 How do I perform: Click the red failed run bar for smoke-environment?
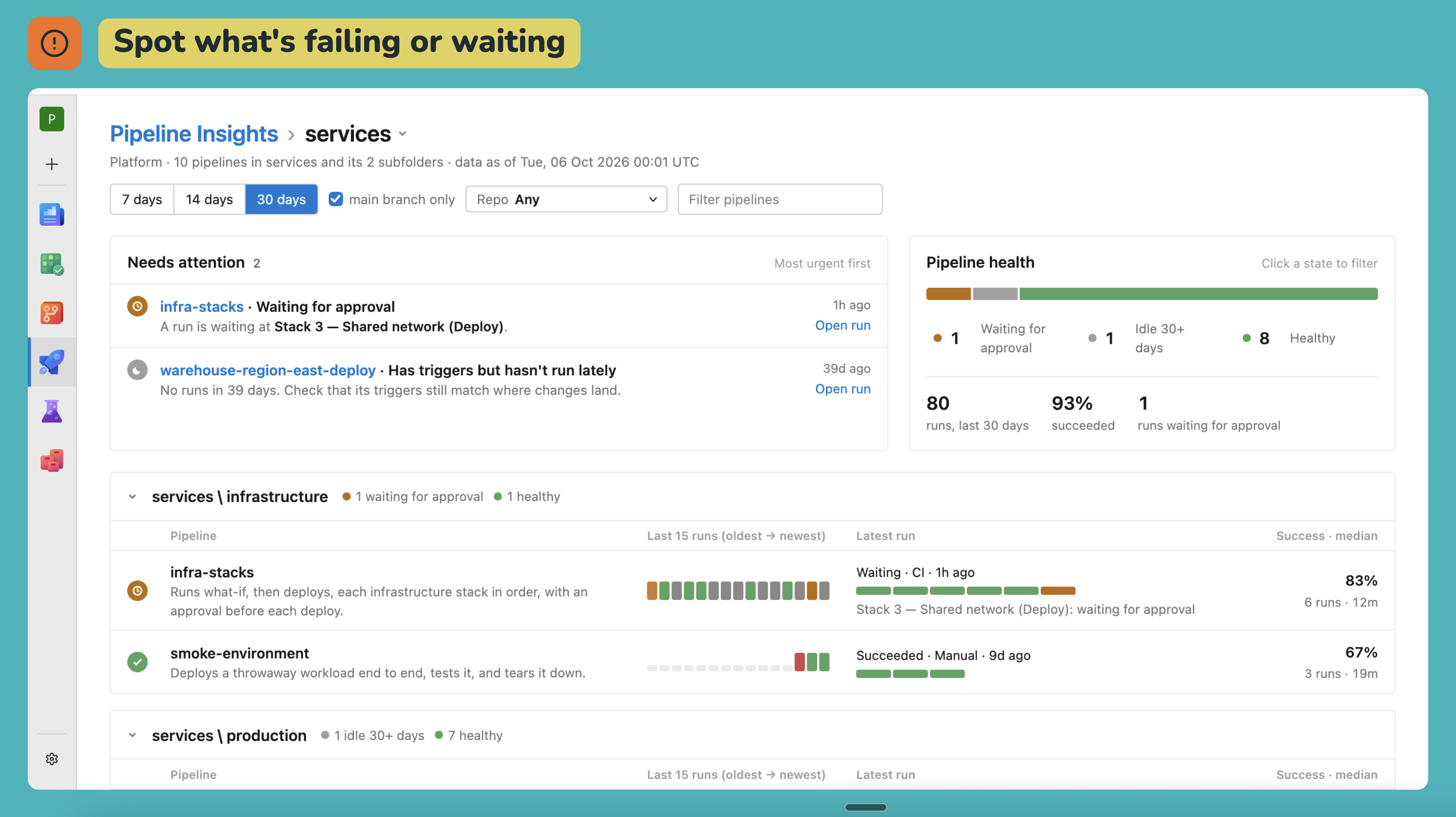[799, 661]
